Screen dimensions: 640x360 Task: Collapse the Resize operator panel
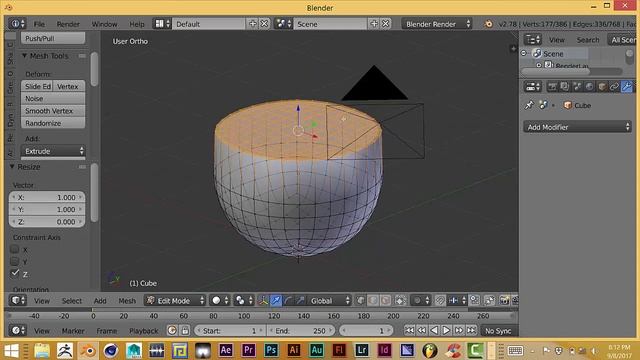pyautogui.click(x=12, y=167)
